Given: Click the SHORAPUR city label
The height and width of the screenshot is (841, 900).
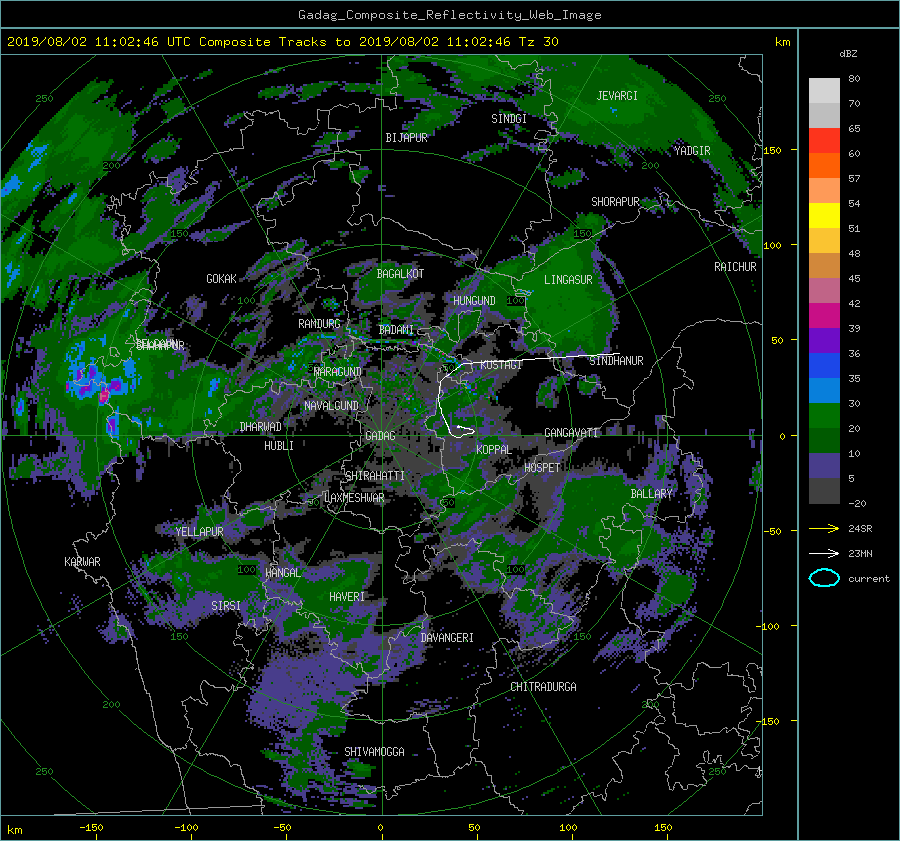Looking at the screenshot, I should coord(615,202).
